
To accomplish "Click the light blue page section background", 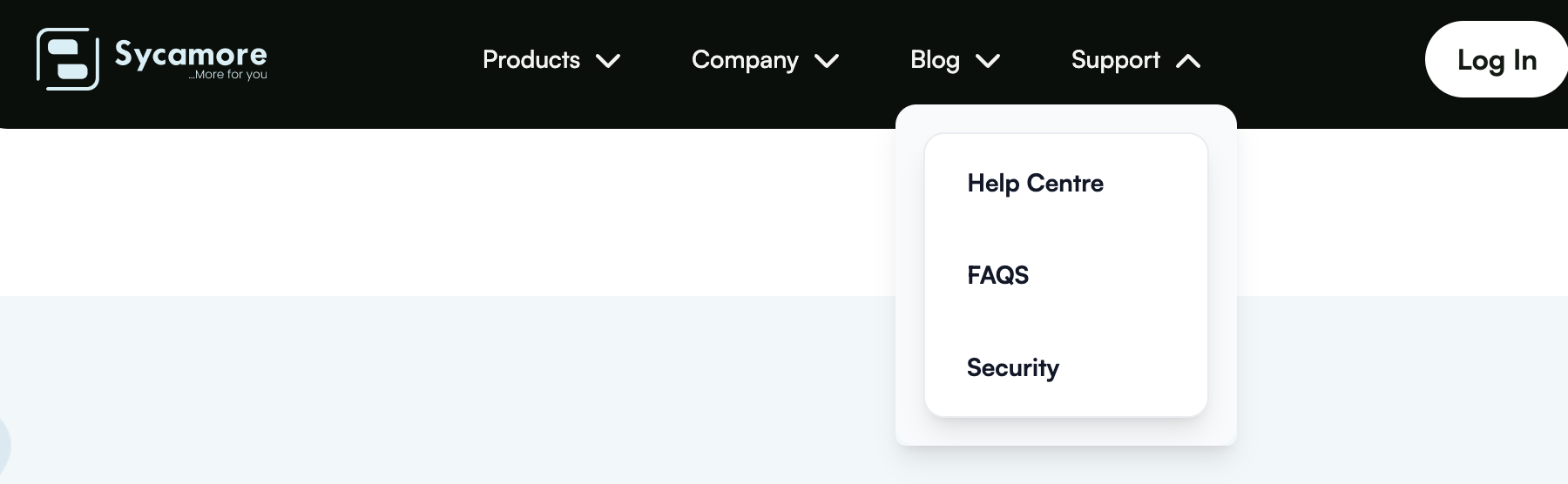I will click(436, 392).
